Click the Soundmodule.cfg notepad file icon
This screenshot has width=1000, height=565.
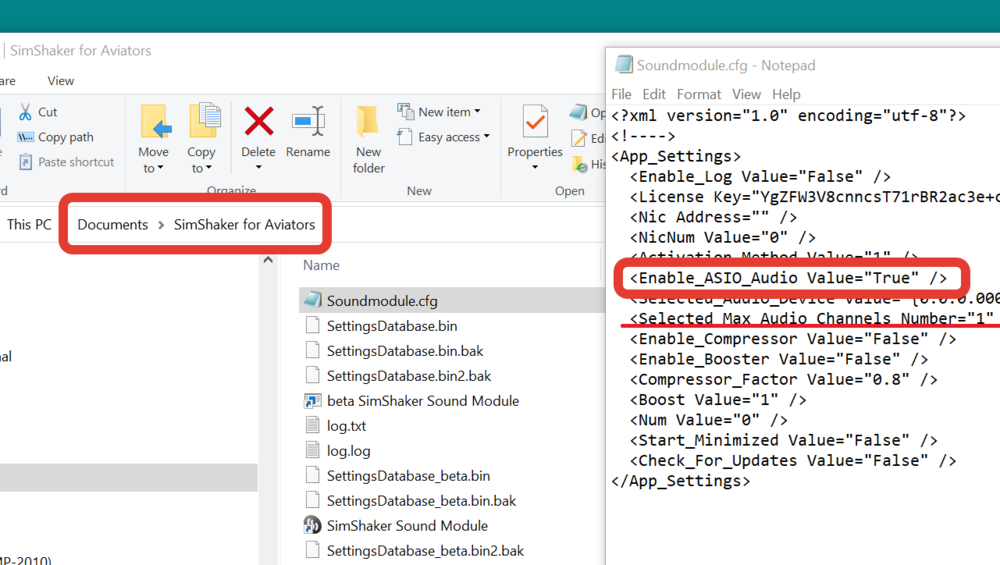click(x=312, y=300)
